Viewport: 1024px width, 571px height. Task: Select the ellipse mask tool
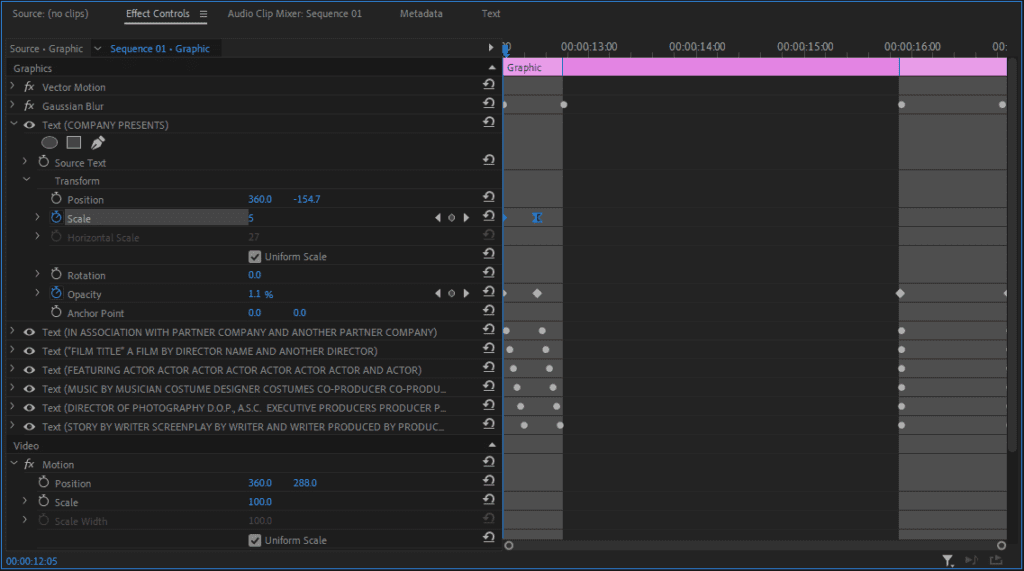click(x=49, y=143)
